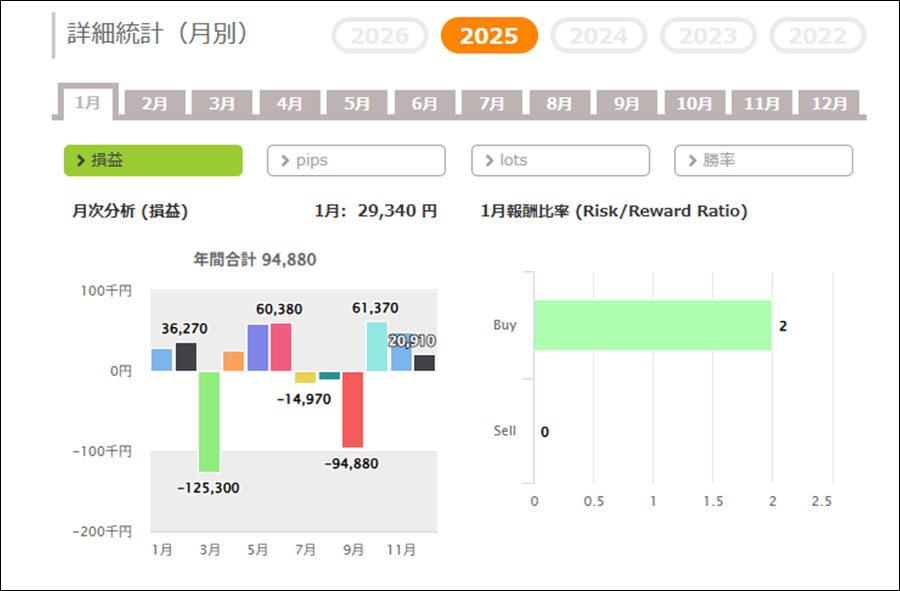The image size is (900, 591).
Task: Expand the pips metric selector
Action: pyautogui.click(x=356, y=160)
